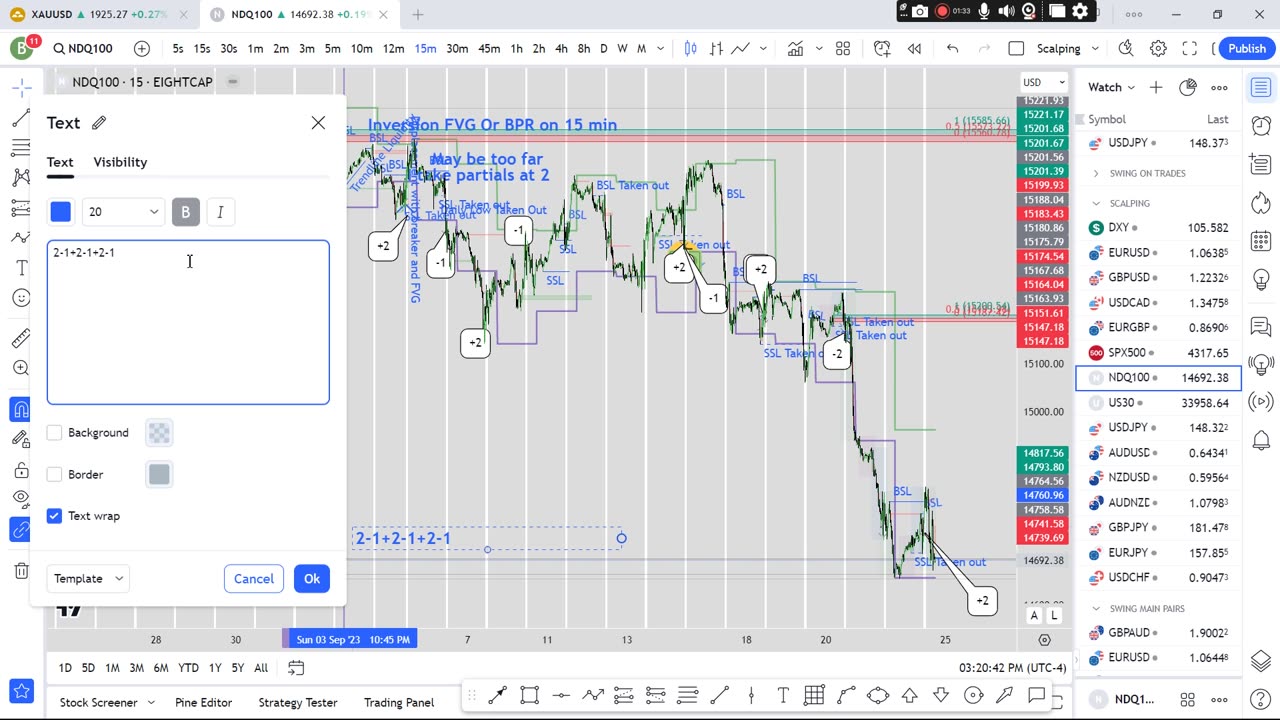Viewport: 1280px width, 720px height.
Task: Select the zoom-in magnifier tool
Action: click(21, 368)
